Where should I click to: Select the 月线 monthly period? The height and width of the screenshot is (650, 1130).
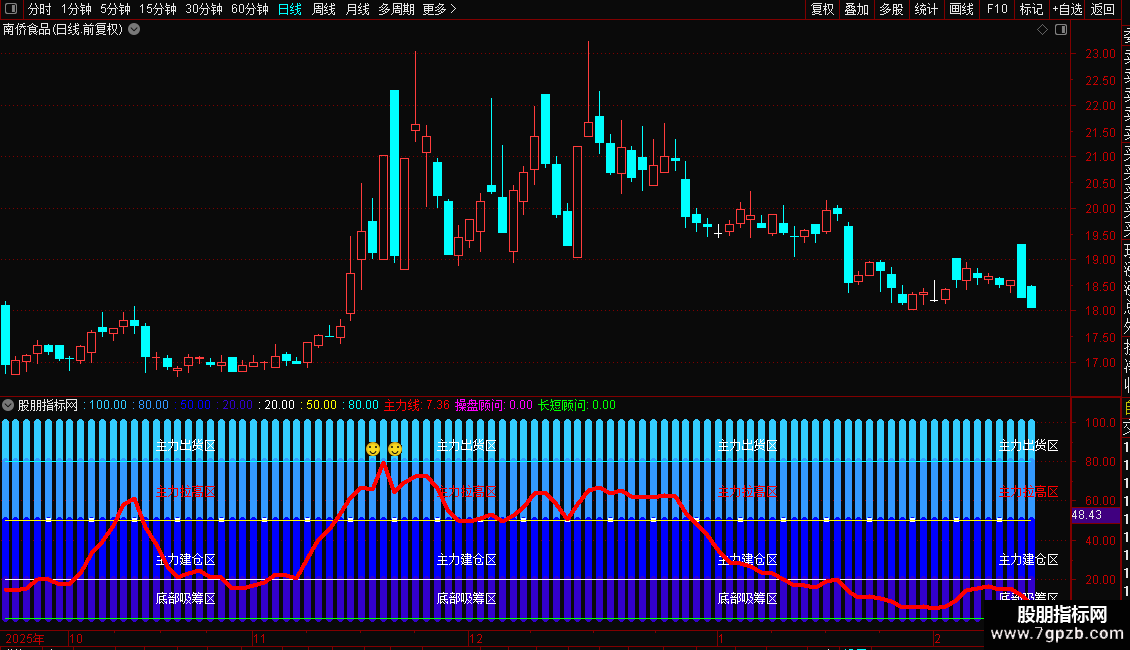pyautogui.click(x=357, y=9)
